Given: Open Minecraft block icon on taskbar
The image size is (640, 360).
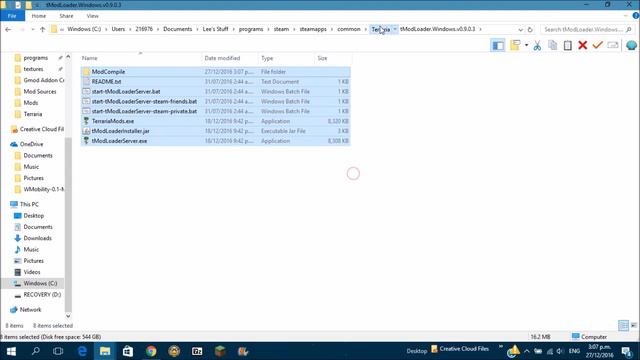Looking at the screenshot, I should click(220, 351).
